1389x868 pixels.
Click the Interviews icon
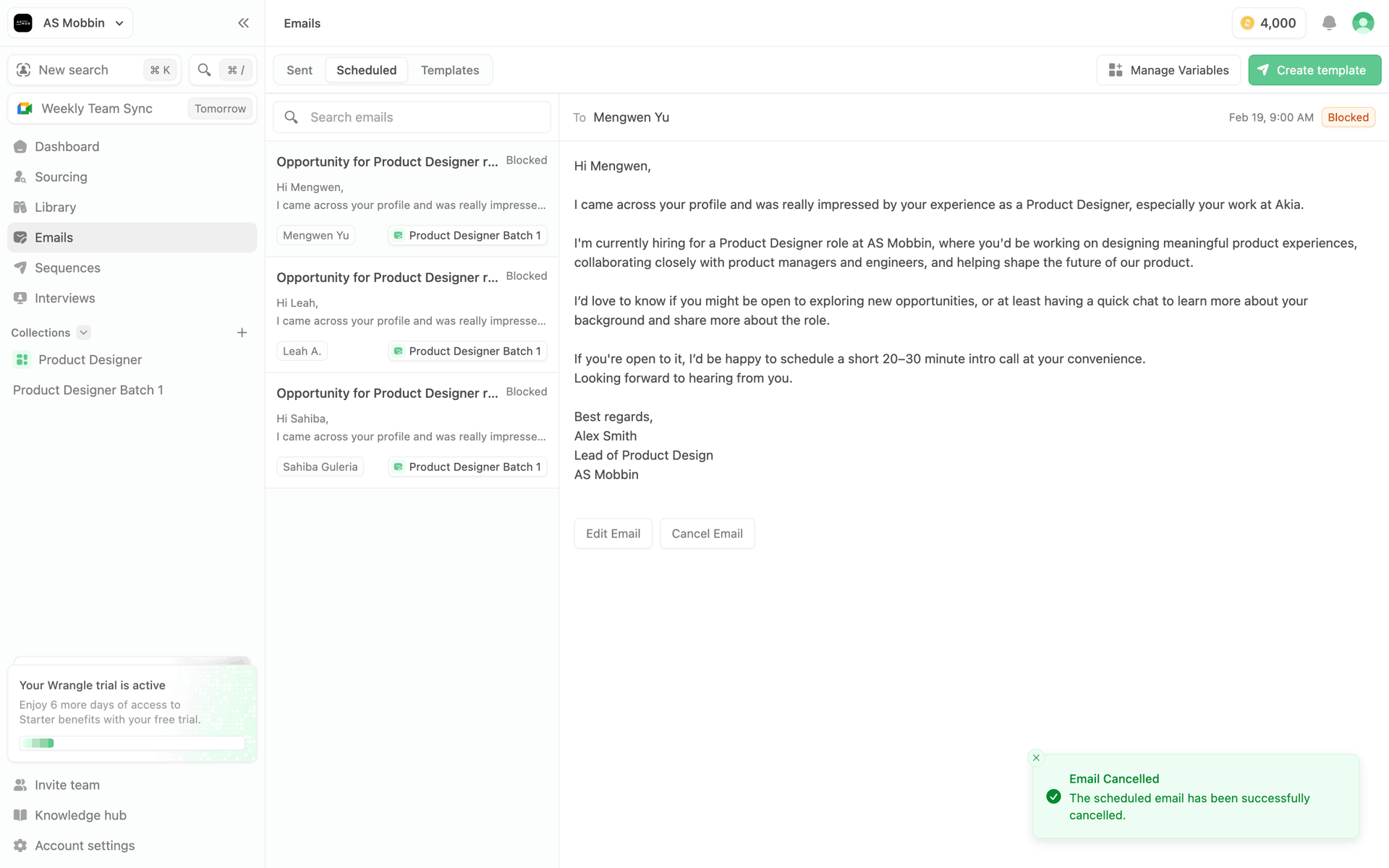(20, 299)
